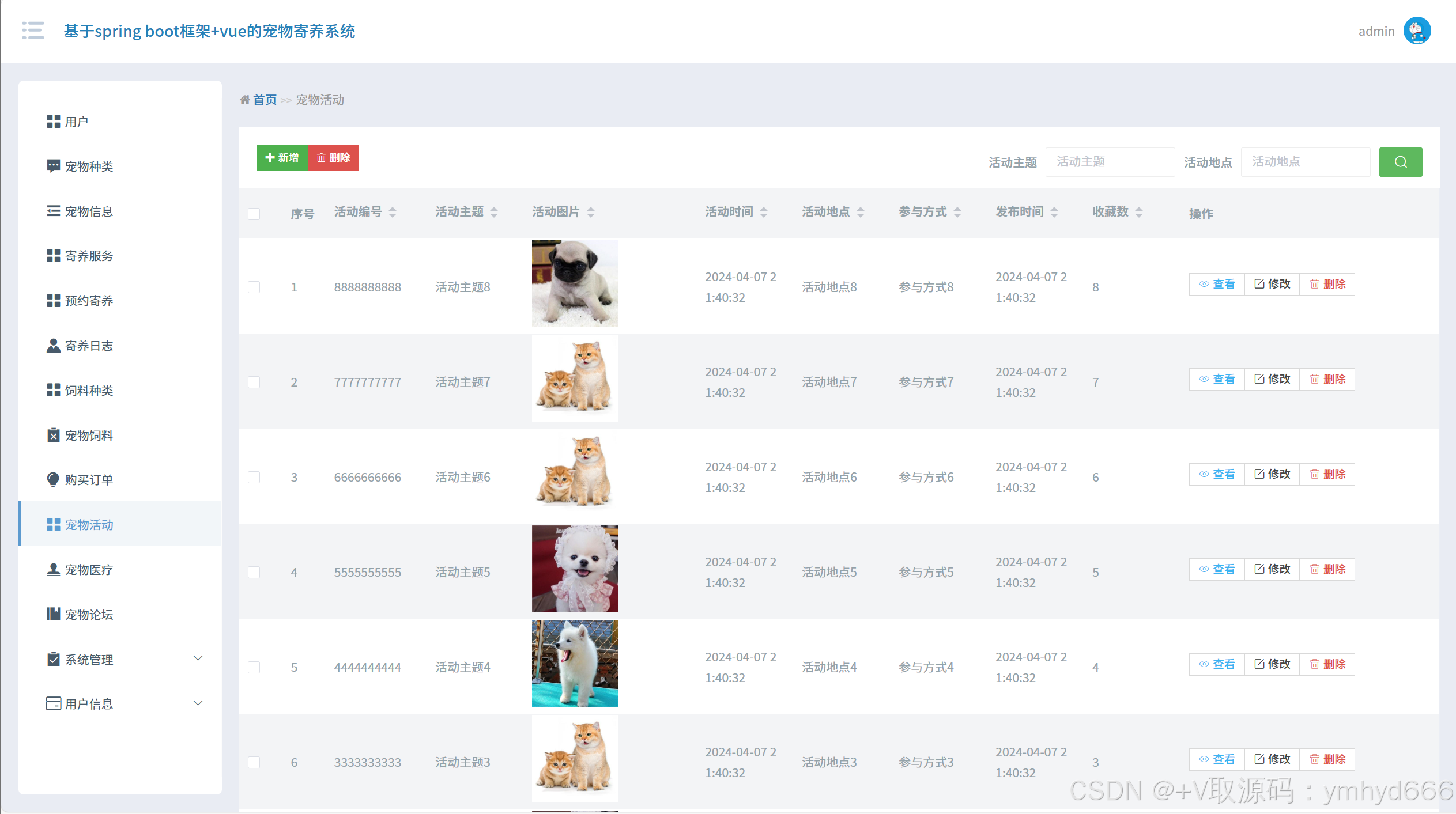Check the select-all header checkbox
Image resolution: width=1456 pixels, height=814 pixels.
click(x=254, y=214)
